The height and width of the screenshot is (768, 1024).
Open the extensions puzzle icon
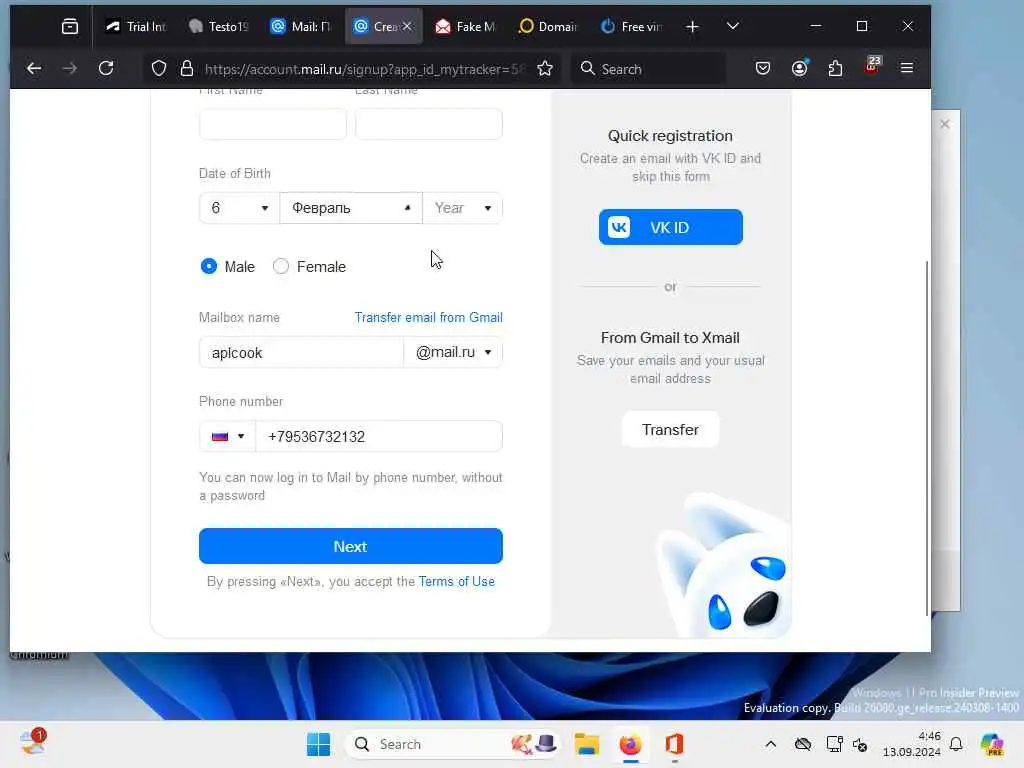pyautogui.click(x=835, y=68)
